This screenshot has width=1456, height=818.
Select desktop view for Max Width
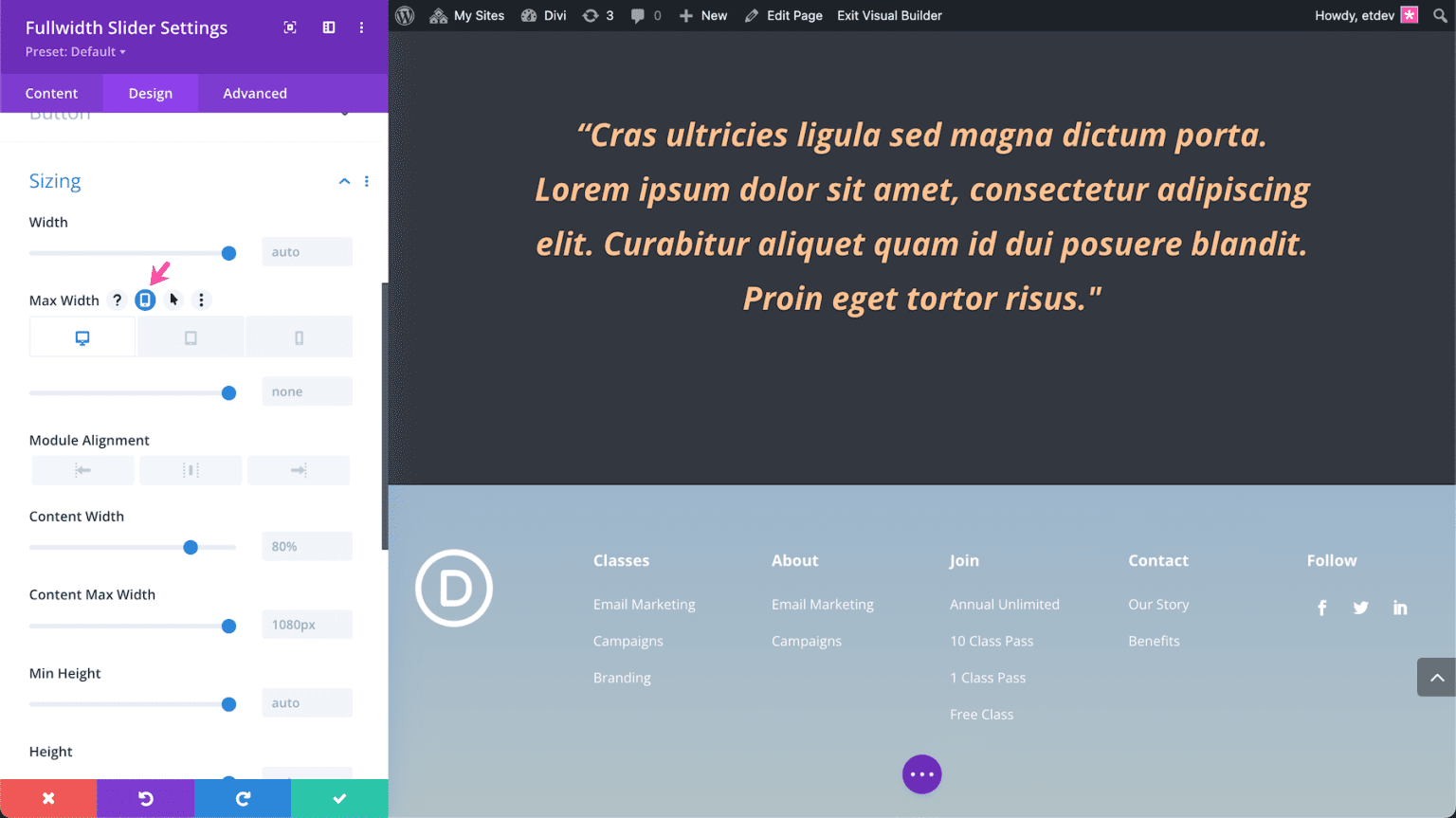pyautogui.click(x=82, y=336)
